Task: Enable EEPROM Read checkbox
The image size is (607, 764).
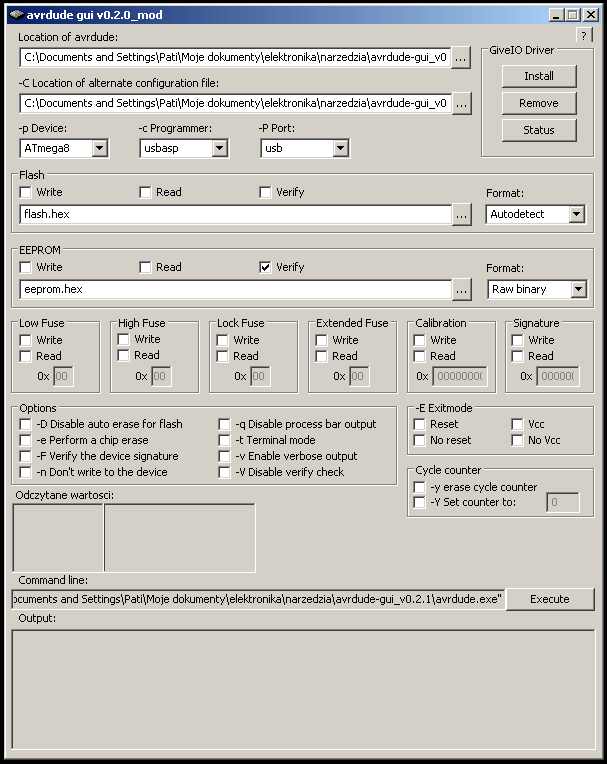Action: (x=145, y=267)
